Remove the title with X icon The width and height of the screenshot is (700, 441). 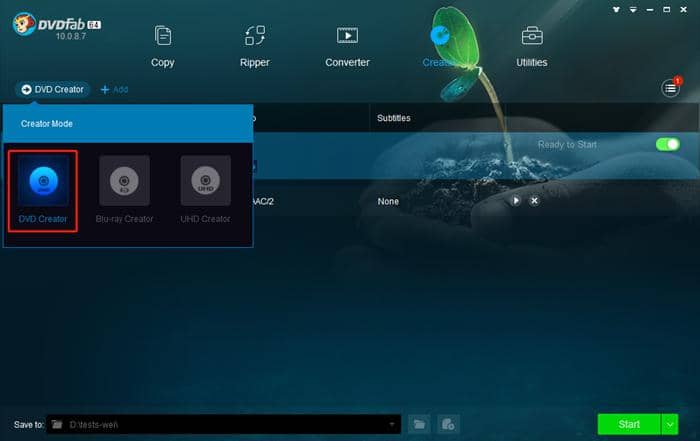(x=534, y=201)
